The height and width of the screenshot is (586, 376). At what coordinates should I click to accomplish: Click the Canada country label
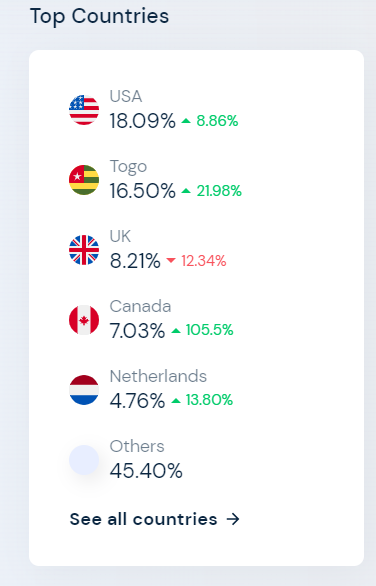[141, 306]
